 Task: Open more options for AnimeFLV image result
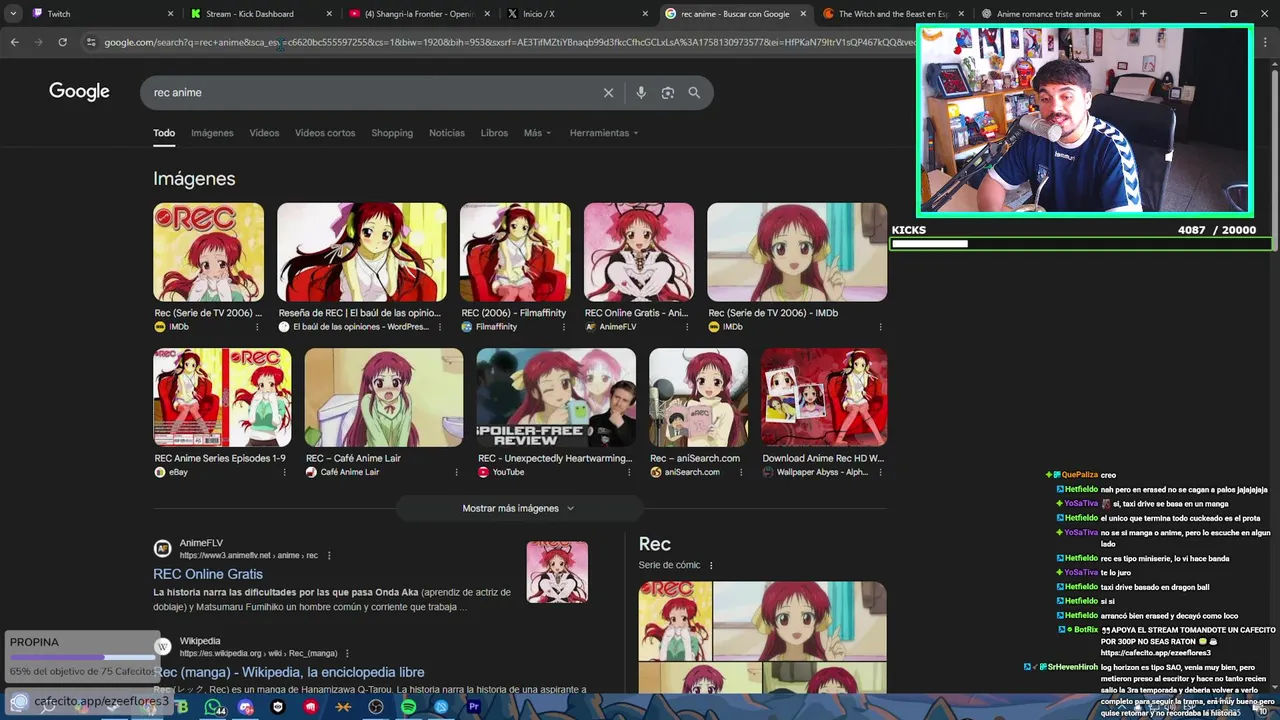pos(686,327)
